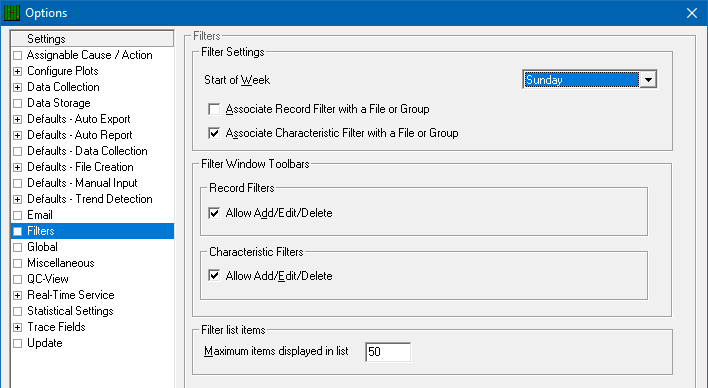Open the Start of Week dropdown

pyautogui.click(x=648, y=80)
